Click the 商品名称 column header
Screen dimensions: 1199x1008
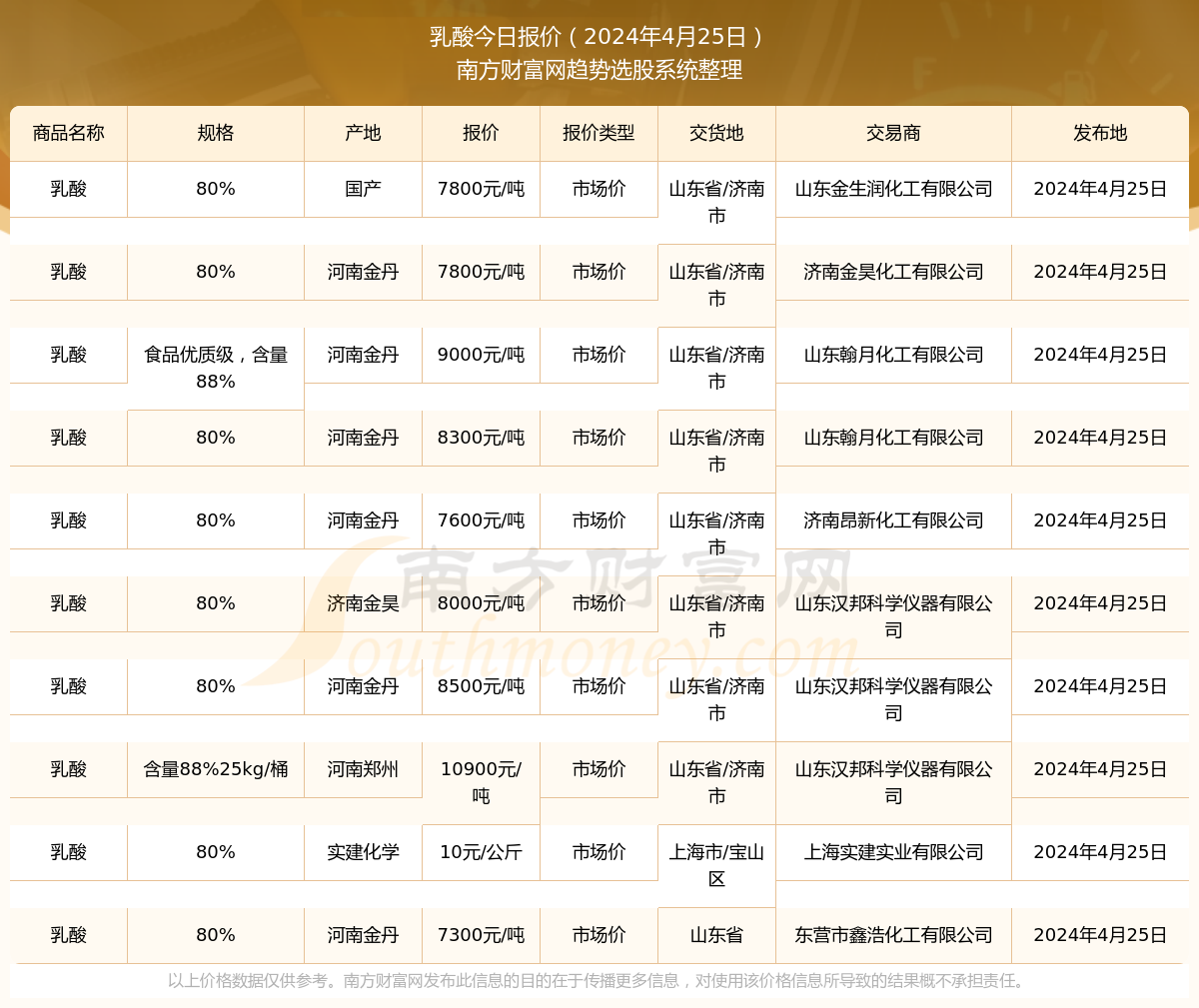point(69,133)
